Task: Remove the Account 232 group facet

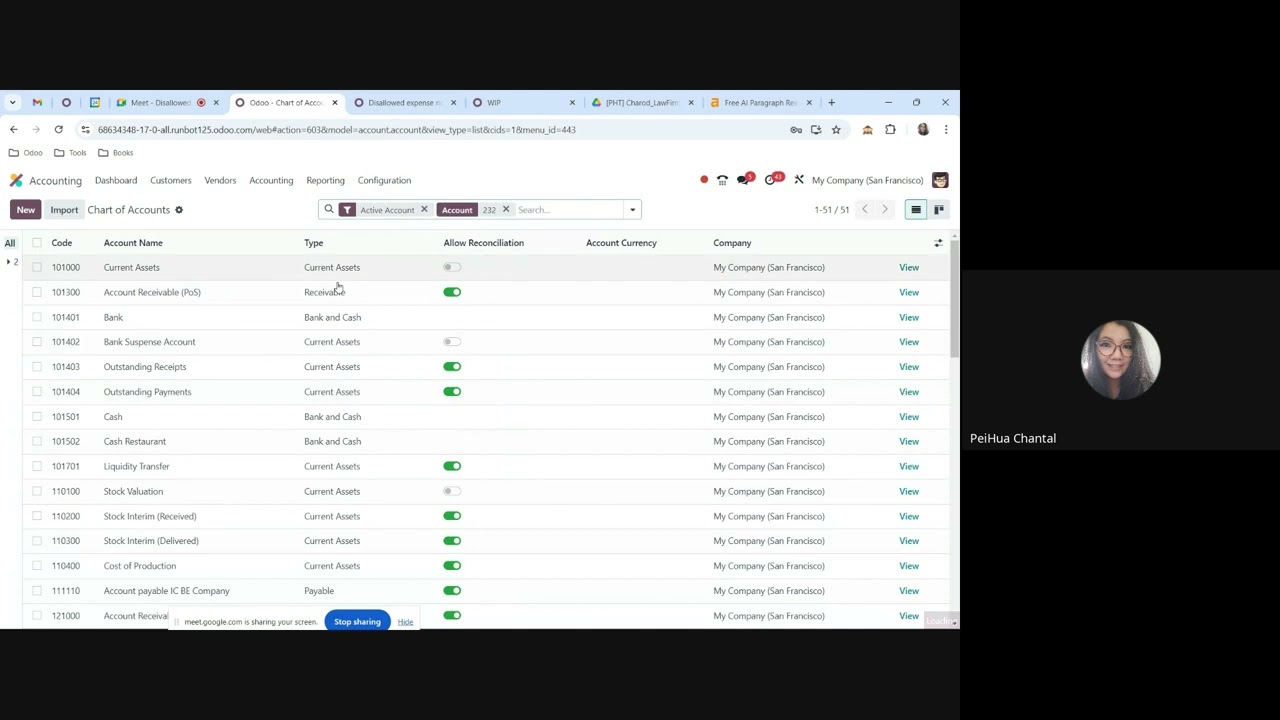Action: point(506,210)
